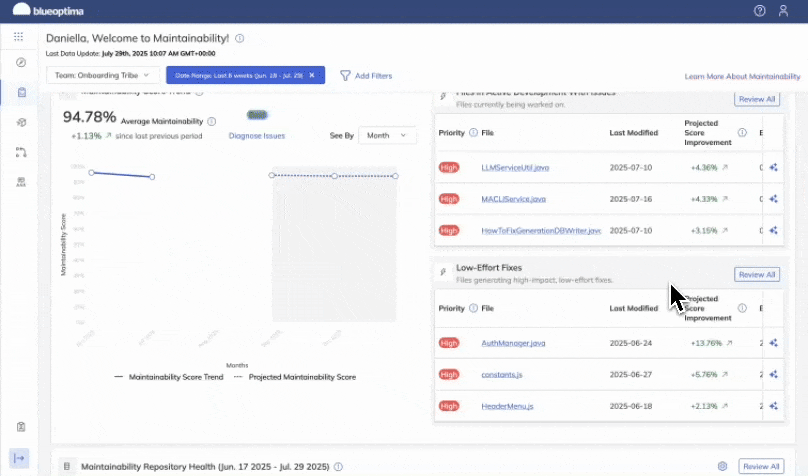808x476 pixels.
Task: Click AI sparkle icon for HowToFixGenerationDBWriter row
Action: [x=773, y=230]
